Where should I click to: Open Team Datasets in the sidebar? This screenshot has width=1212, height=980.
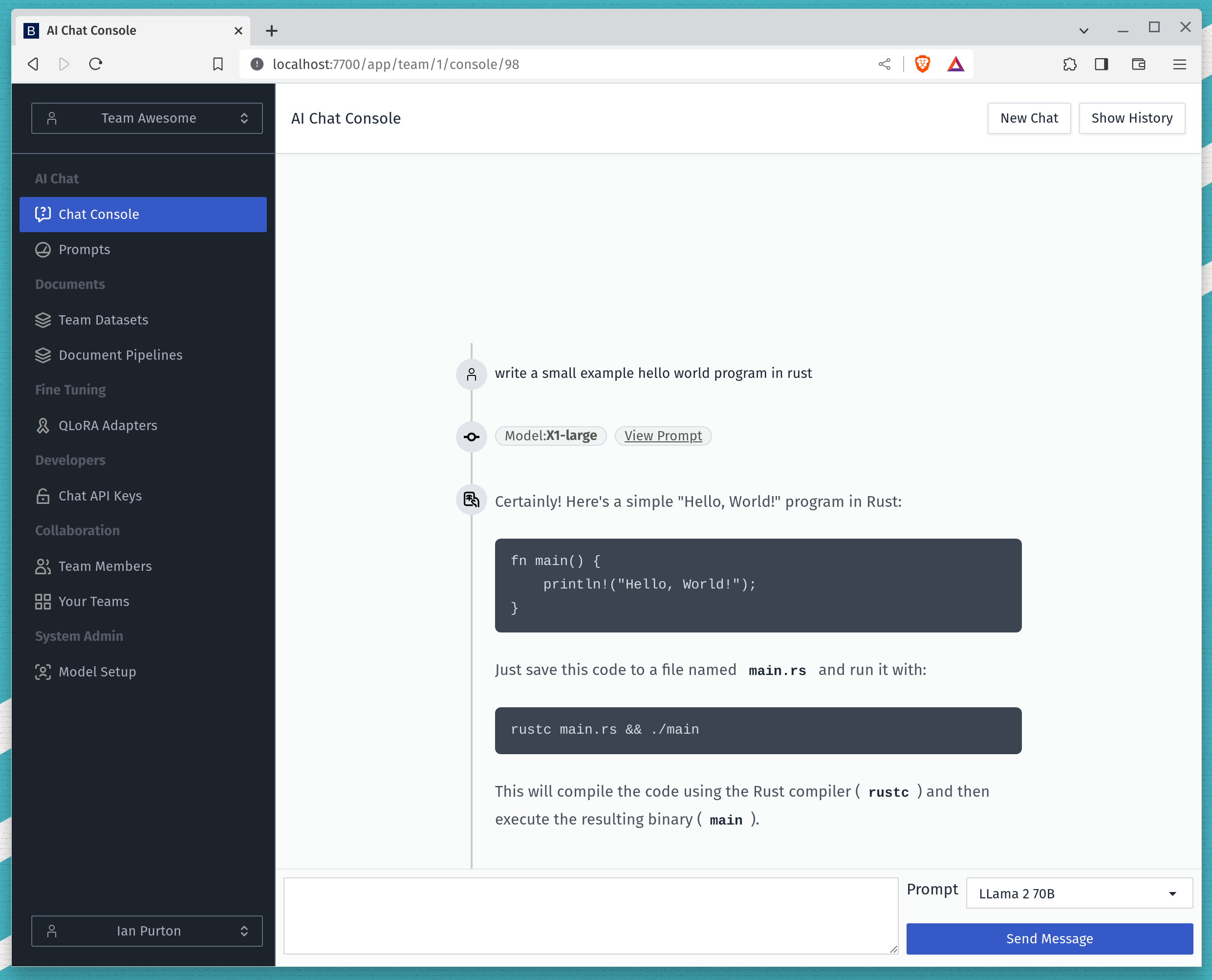point(103,320)
